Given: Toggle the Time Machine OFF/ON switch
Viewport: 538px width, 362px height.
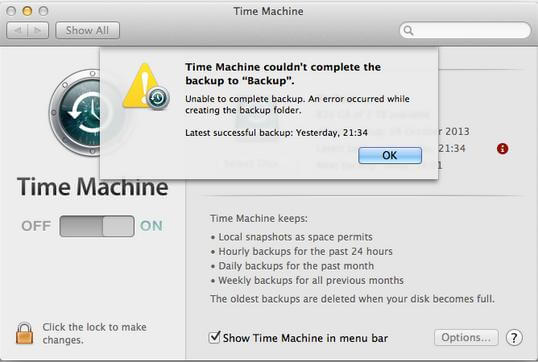Looking at the screenshot, I should (97, 226).
